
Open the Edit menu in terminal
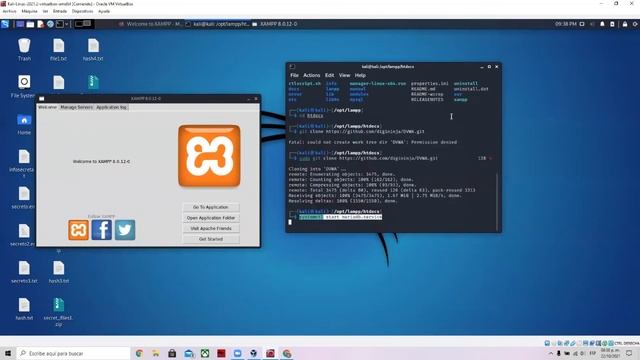(x=329, y=76)
